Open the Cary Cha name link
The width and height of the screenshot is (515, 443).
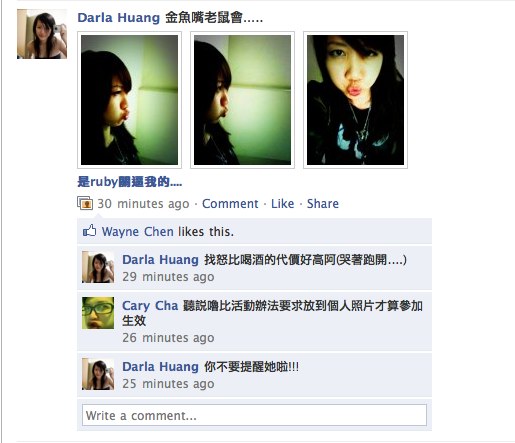pyautogui.click(x=150, y=306)
